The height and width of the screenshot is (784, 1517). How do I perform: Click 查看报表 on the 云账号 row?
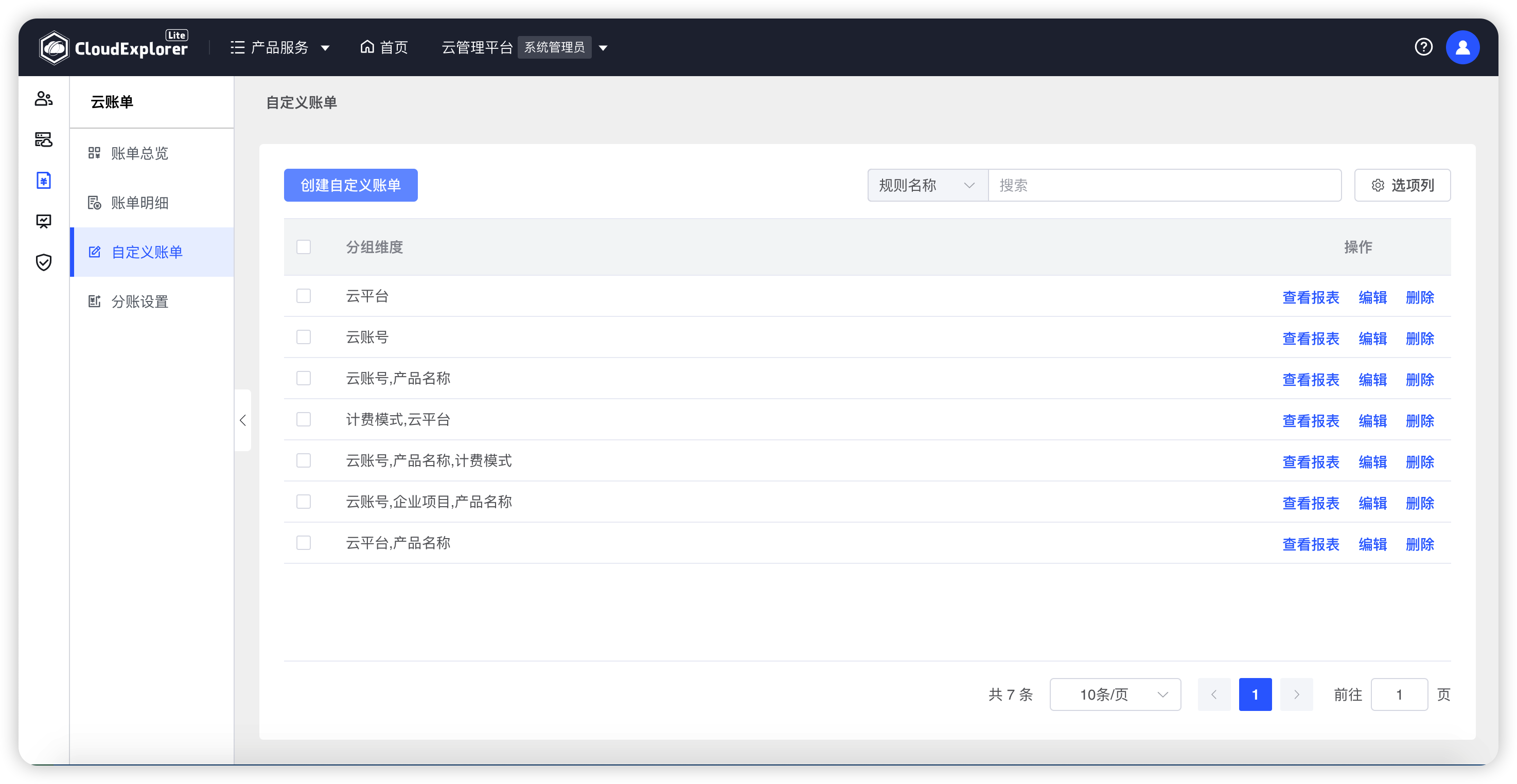(x=1310, y=338)
